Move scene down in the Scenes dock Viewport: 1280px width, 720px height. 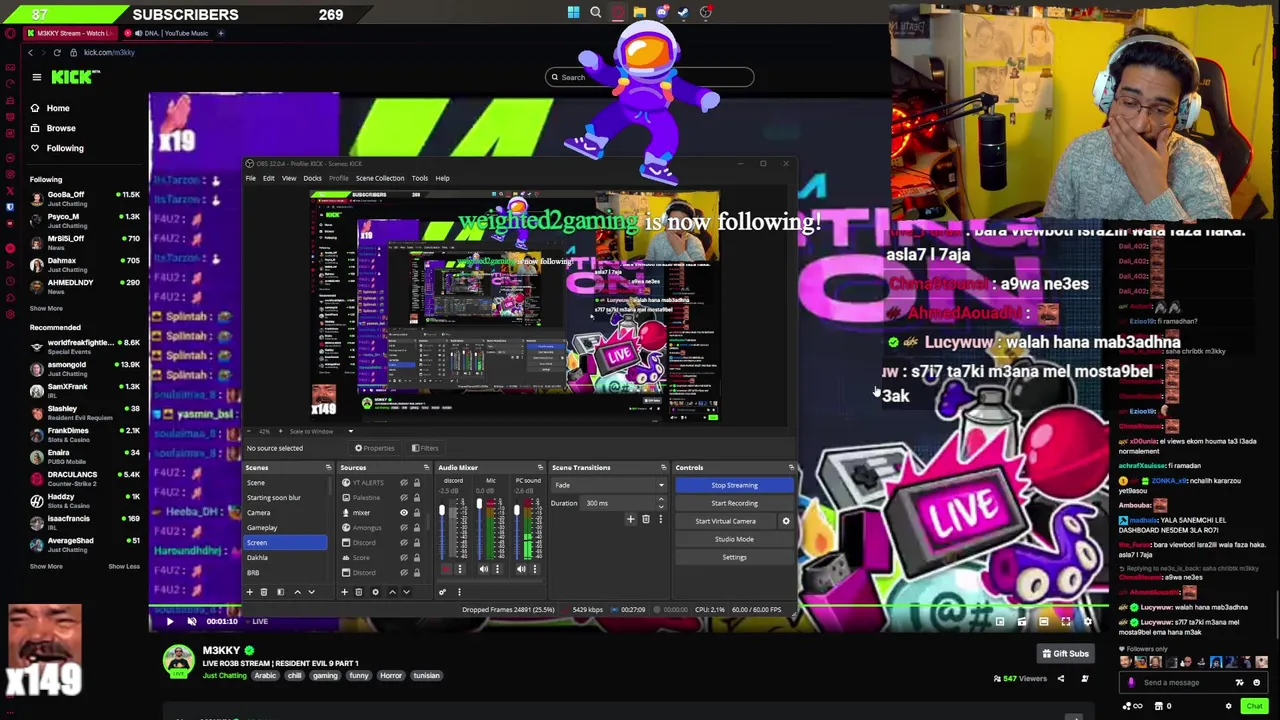[311, 592]
